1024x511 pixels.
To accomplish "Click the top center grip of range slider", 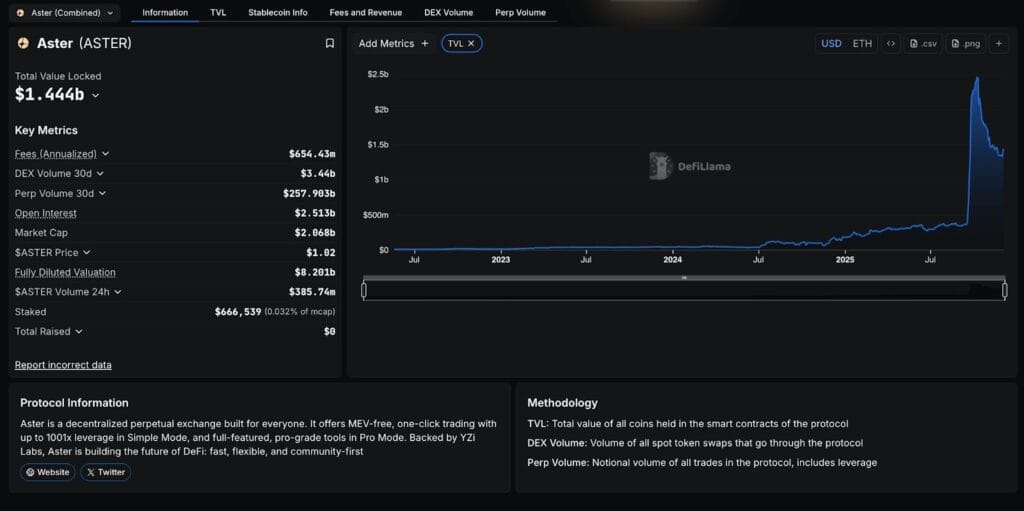I will (684, 278).
